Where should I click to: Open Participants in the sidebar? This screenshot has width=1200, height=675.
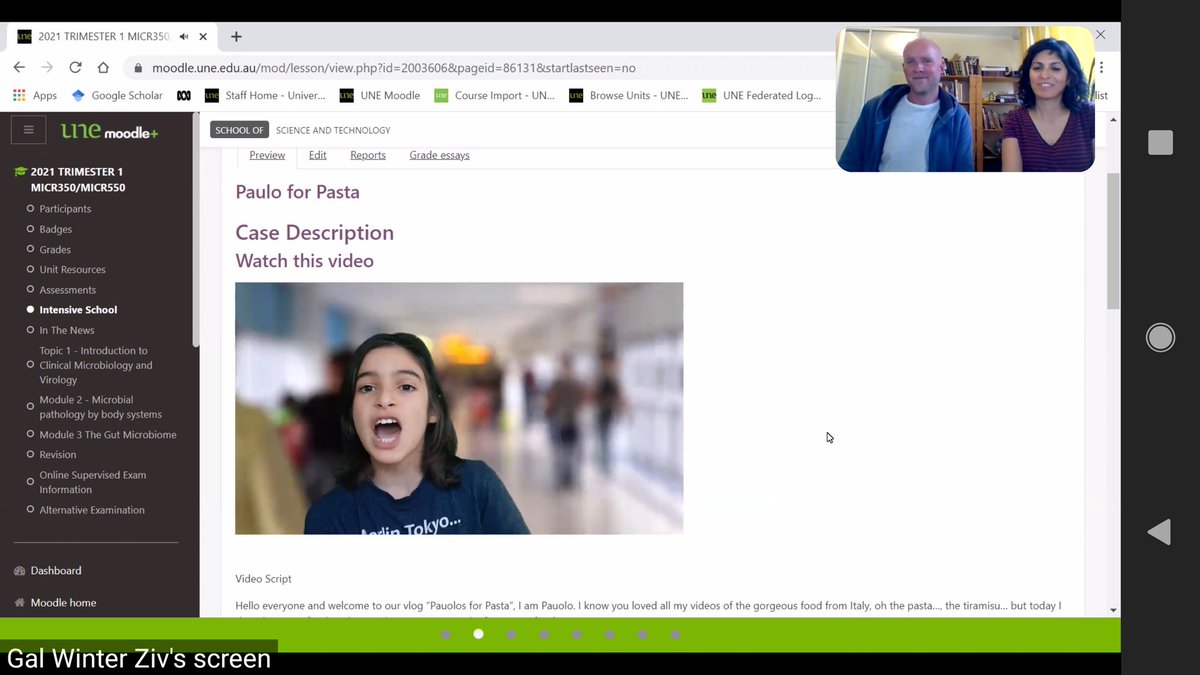[65, 209]
